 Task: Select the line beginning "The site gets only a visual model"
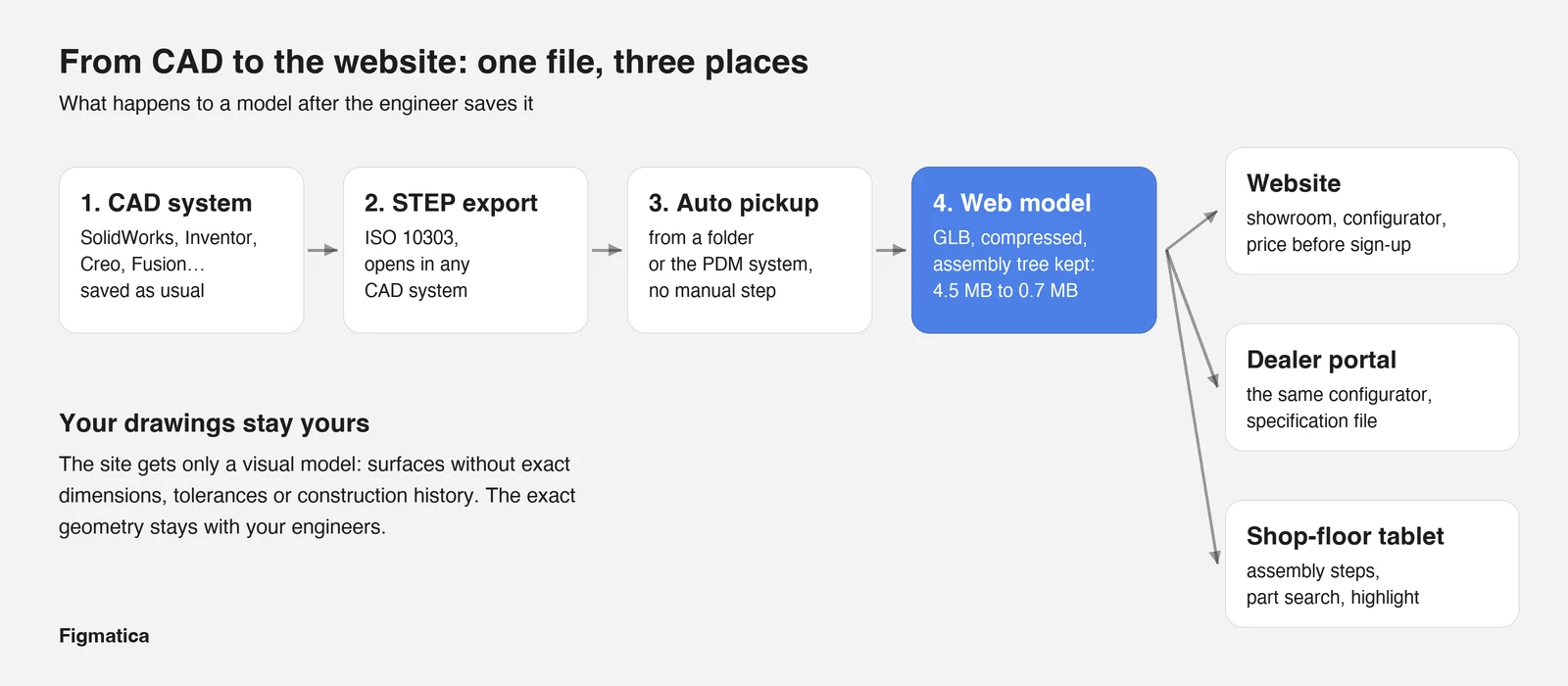[315, 465]
